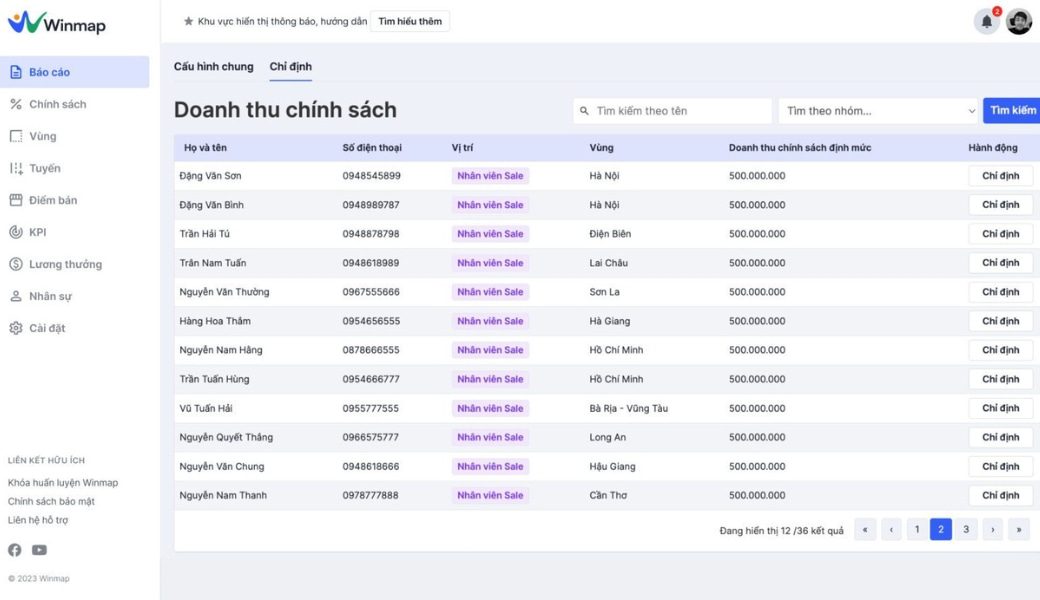Click the Tìm kiếm search button

tap(1012, 111)
